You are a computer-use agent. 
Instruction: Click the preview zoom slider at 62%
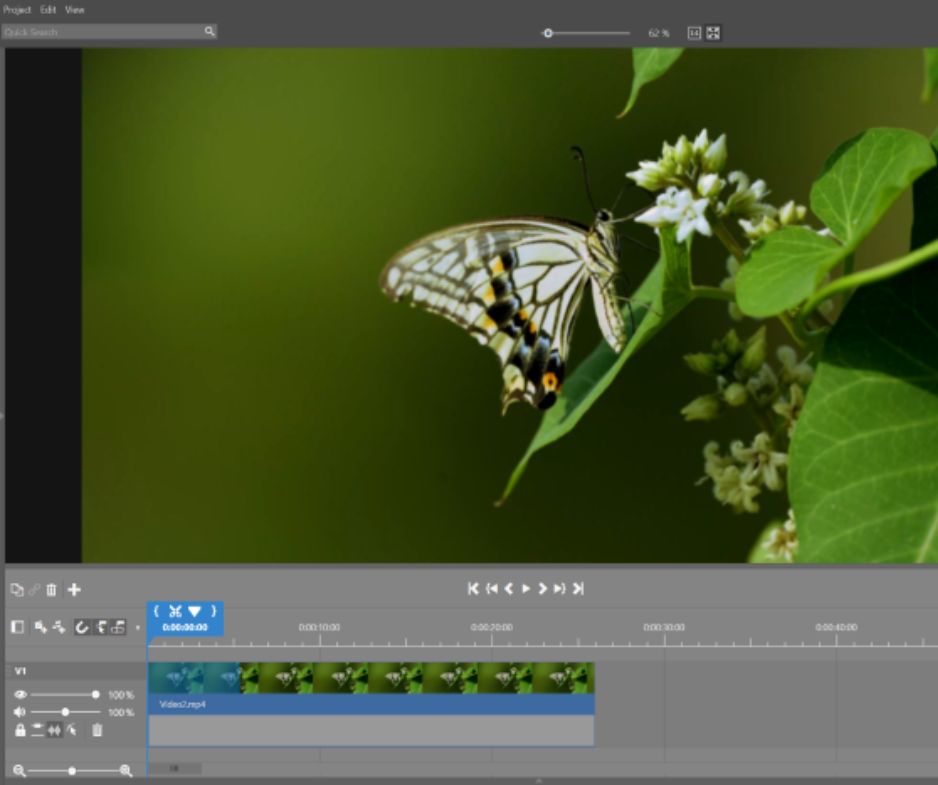(x=548, y=33)
